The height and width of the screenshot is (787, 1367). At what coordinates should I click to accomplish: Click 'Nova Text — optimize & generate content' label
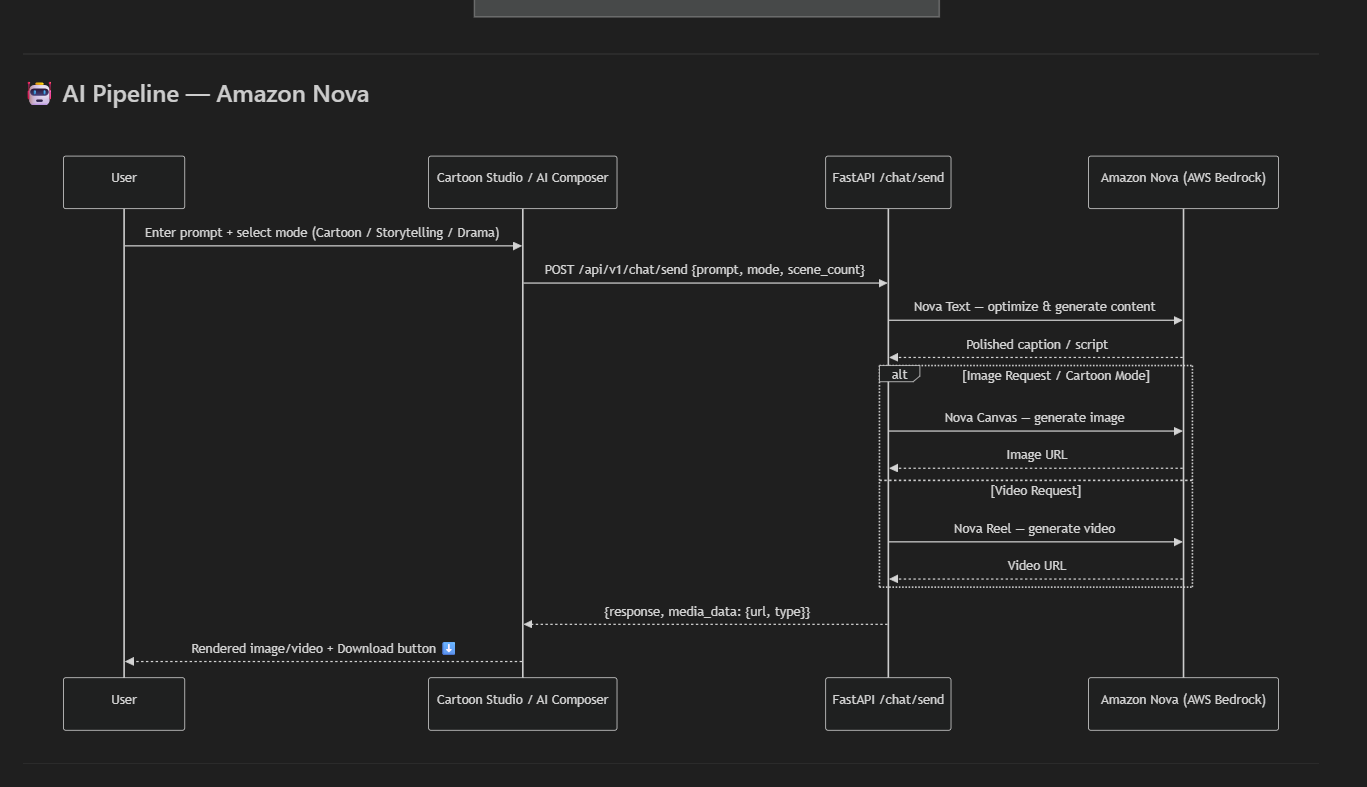point(1034,307)
